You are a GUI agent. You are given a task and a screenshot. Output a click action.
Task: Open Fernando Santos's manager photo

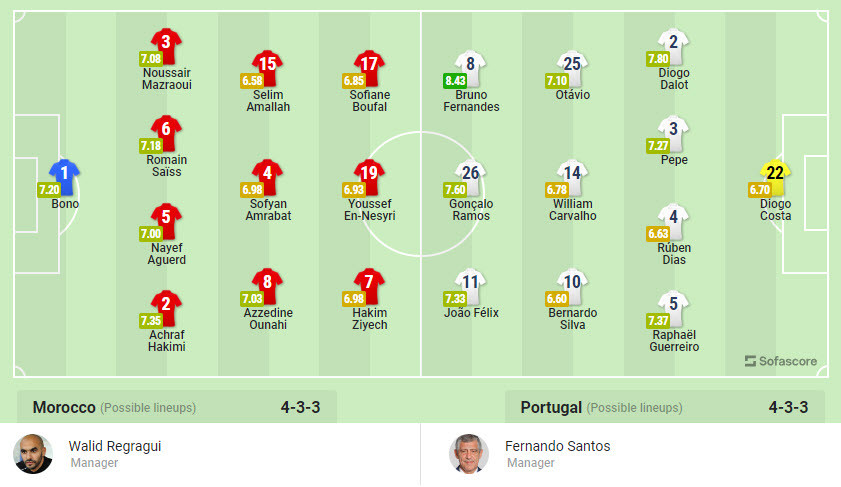coord(469,454)
